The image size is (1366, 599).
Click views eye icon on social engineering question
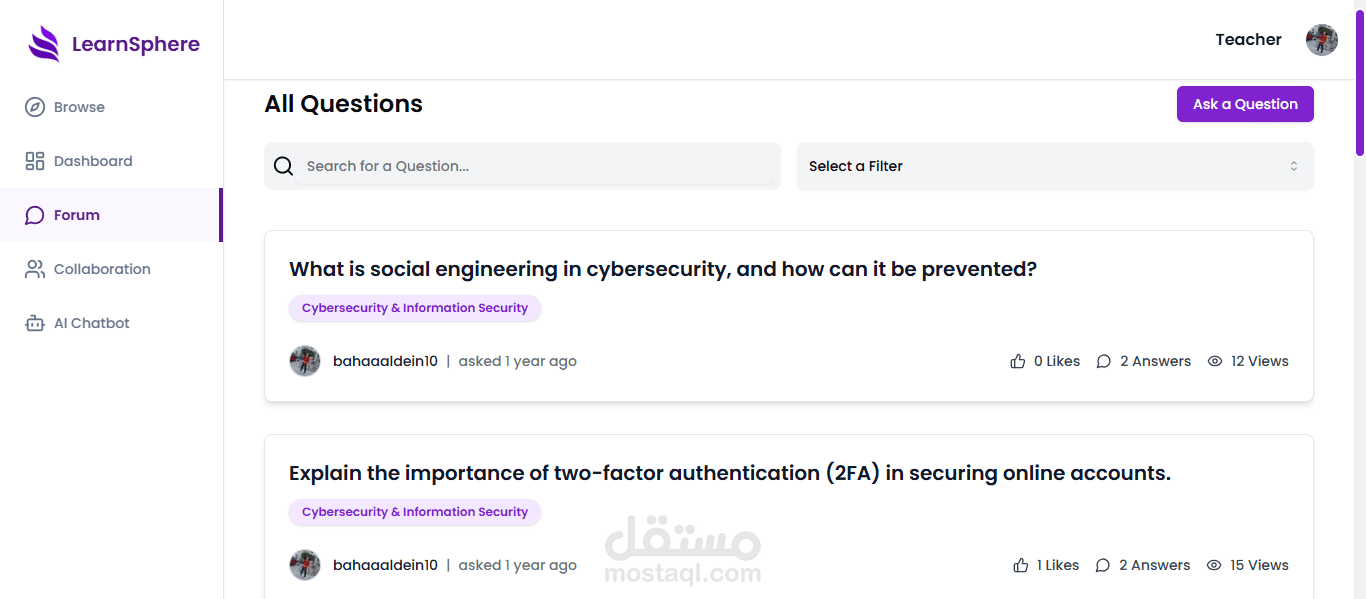pos(1215,361)
